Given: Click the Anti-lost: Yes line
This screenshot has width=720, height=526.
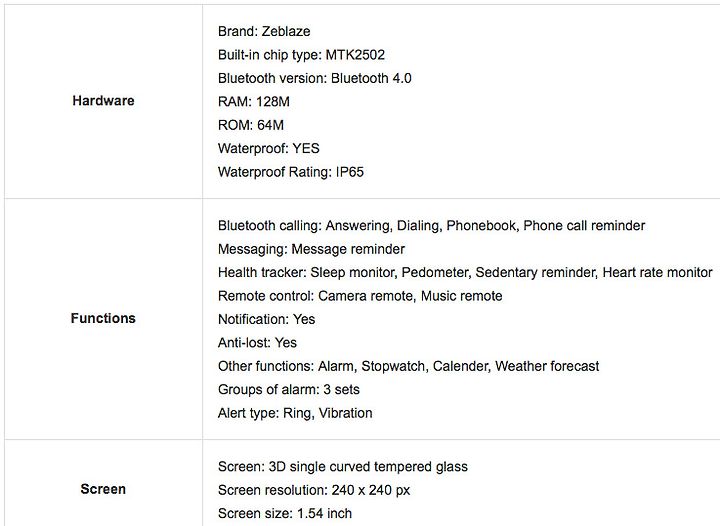Looking at the screenshot, I should click(257, 342).
